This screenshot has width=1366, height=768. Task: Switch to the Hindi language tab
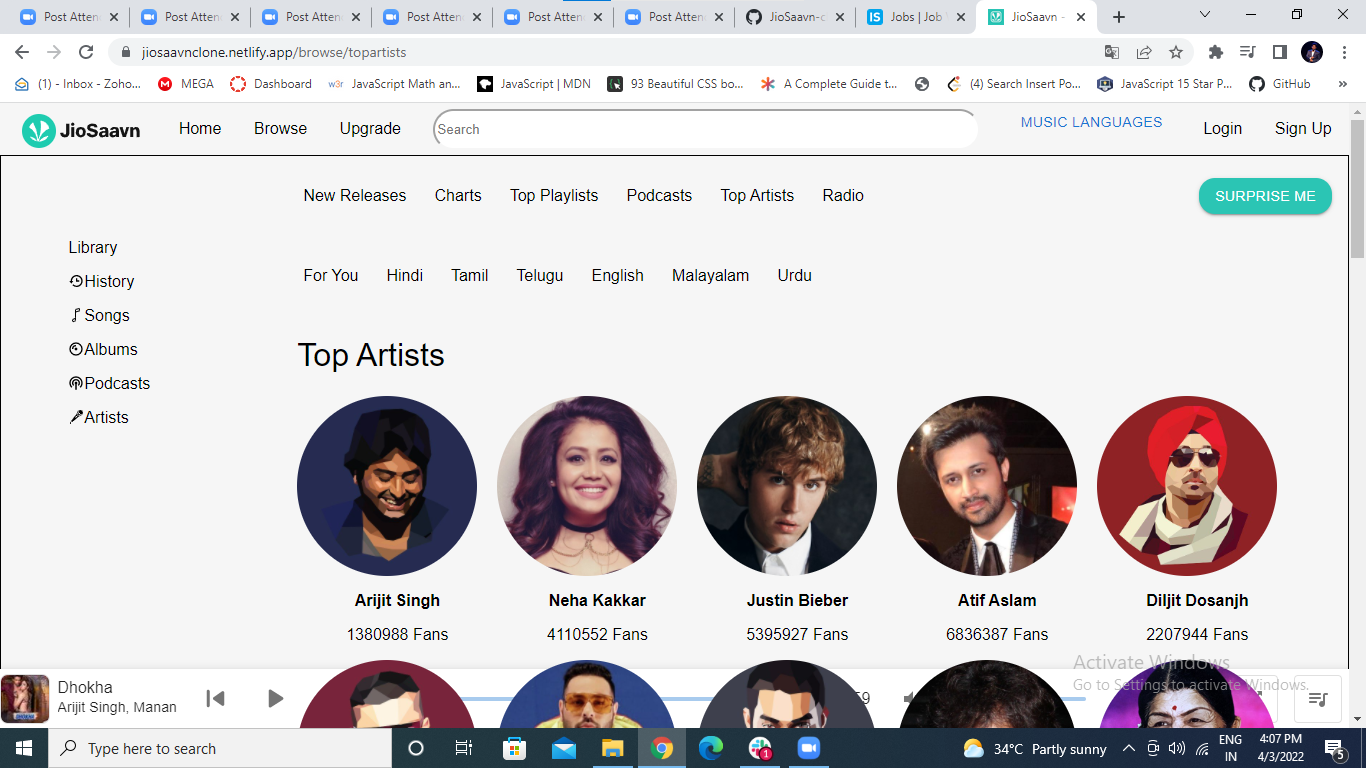click(x=404, y=275)
